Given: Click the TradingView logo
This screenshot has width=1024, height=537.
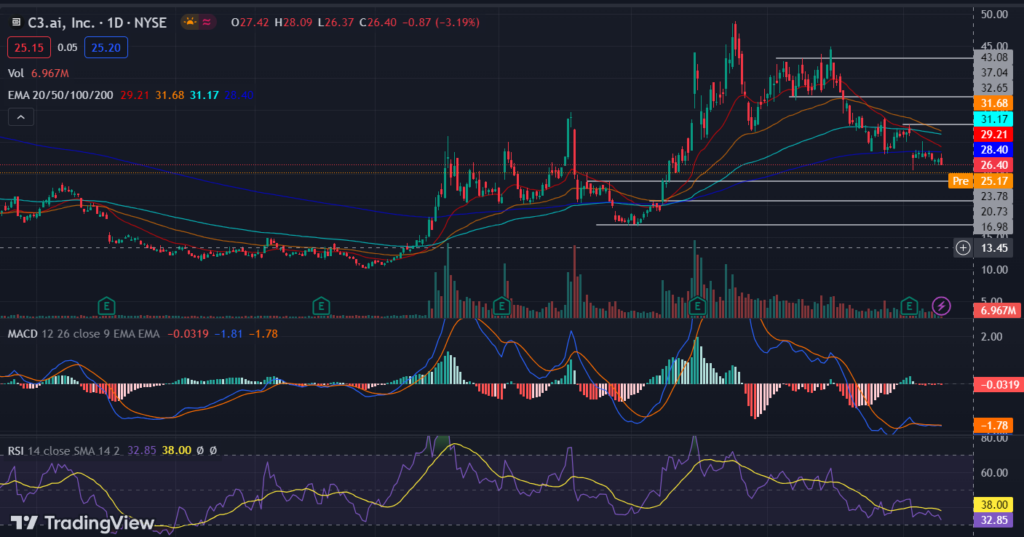Looking at the screenshot, I should coord(82,523).
